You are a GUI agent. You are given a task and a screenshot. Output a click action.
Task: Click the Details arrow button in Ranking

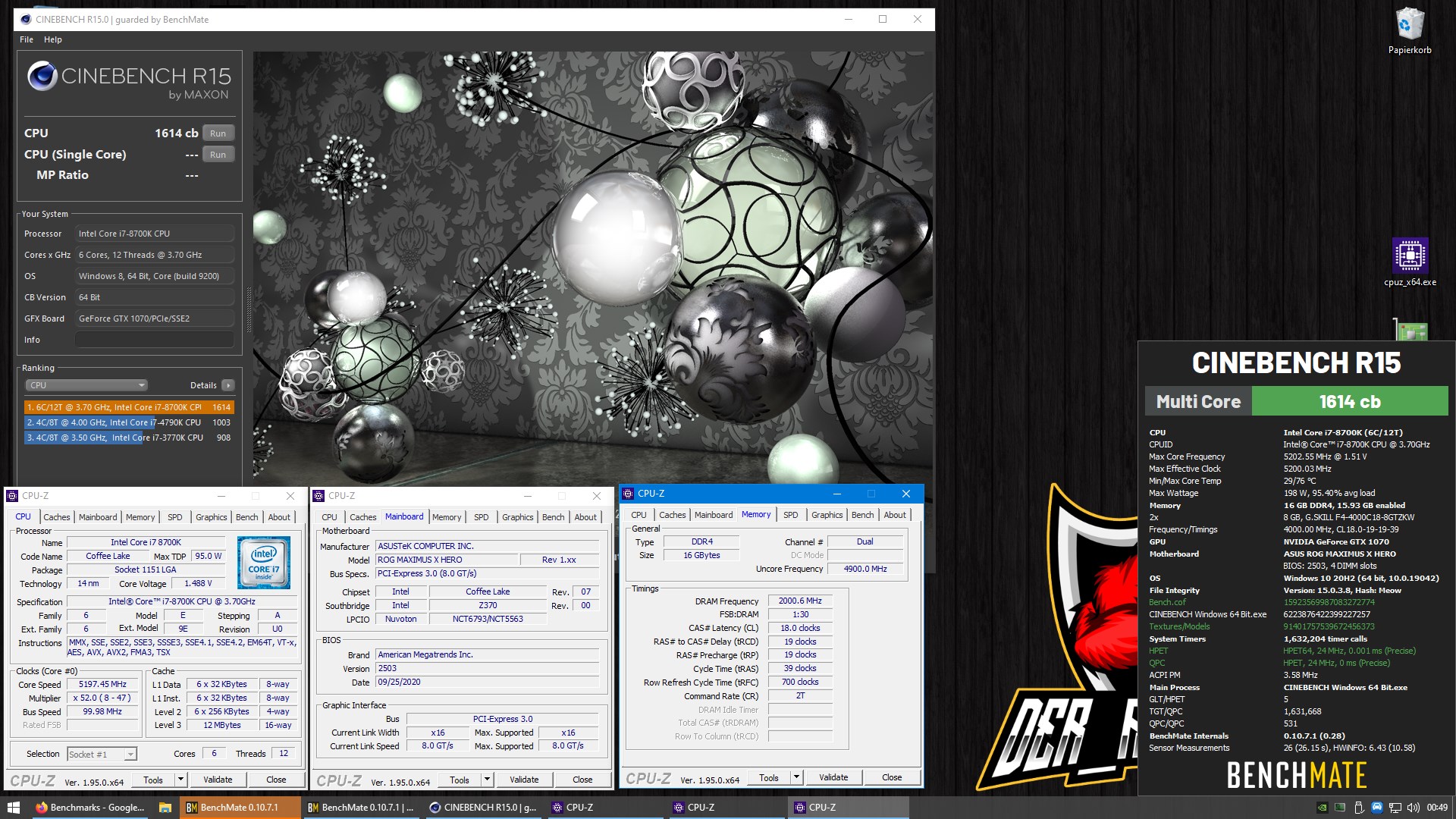227,385
